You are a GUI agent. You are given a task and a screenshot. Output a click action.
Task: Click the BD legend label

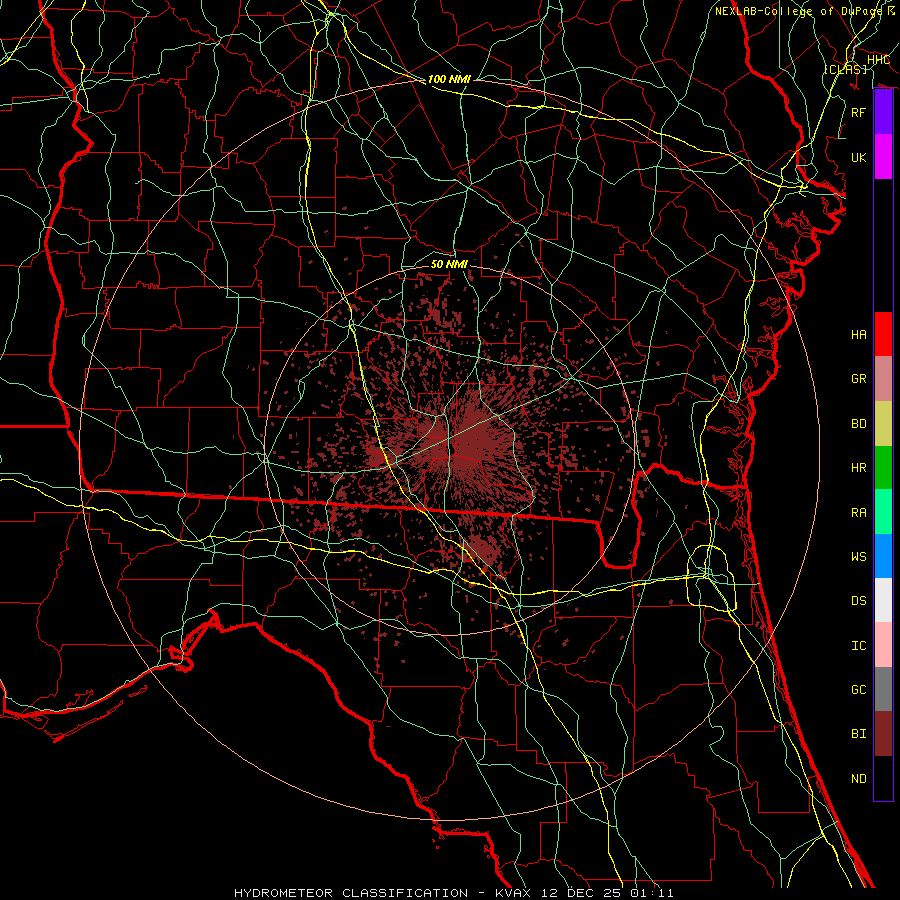point(859,424)
